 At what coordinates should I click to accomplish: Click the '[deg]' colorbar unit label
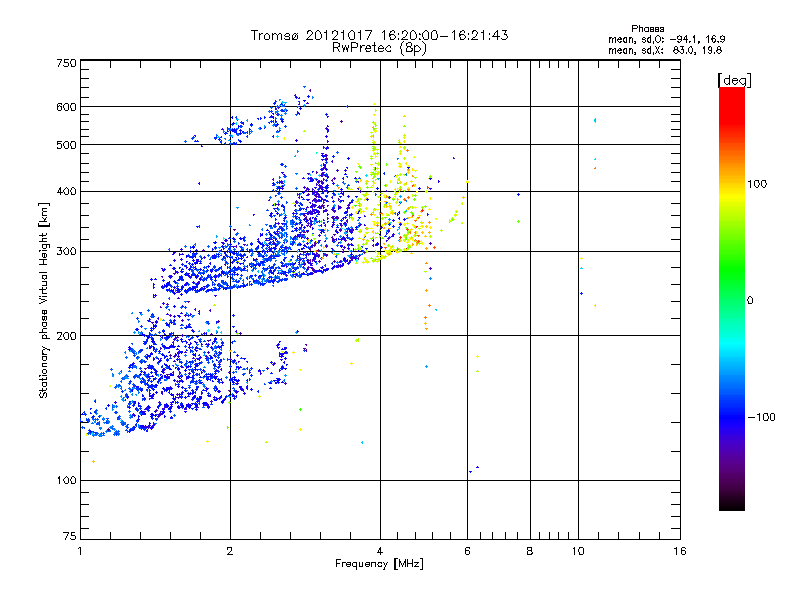[x=734, y=80]
